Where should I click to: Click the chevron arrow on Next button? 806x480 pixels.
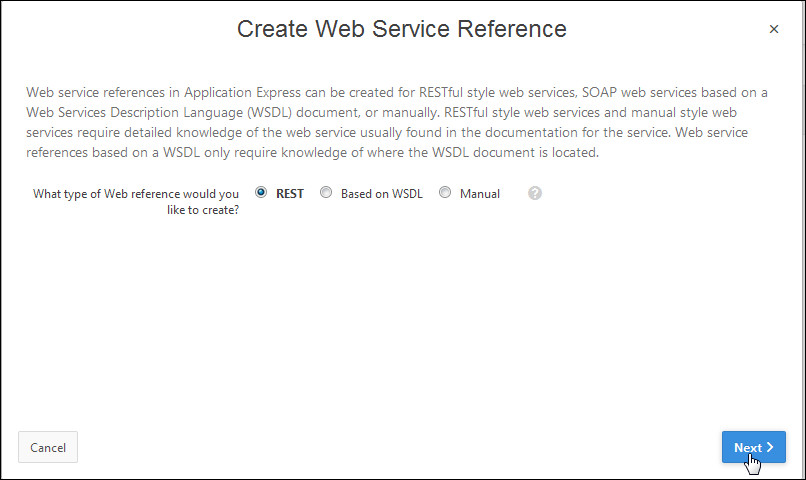[769, 447]
